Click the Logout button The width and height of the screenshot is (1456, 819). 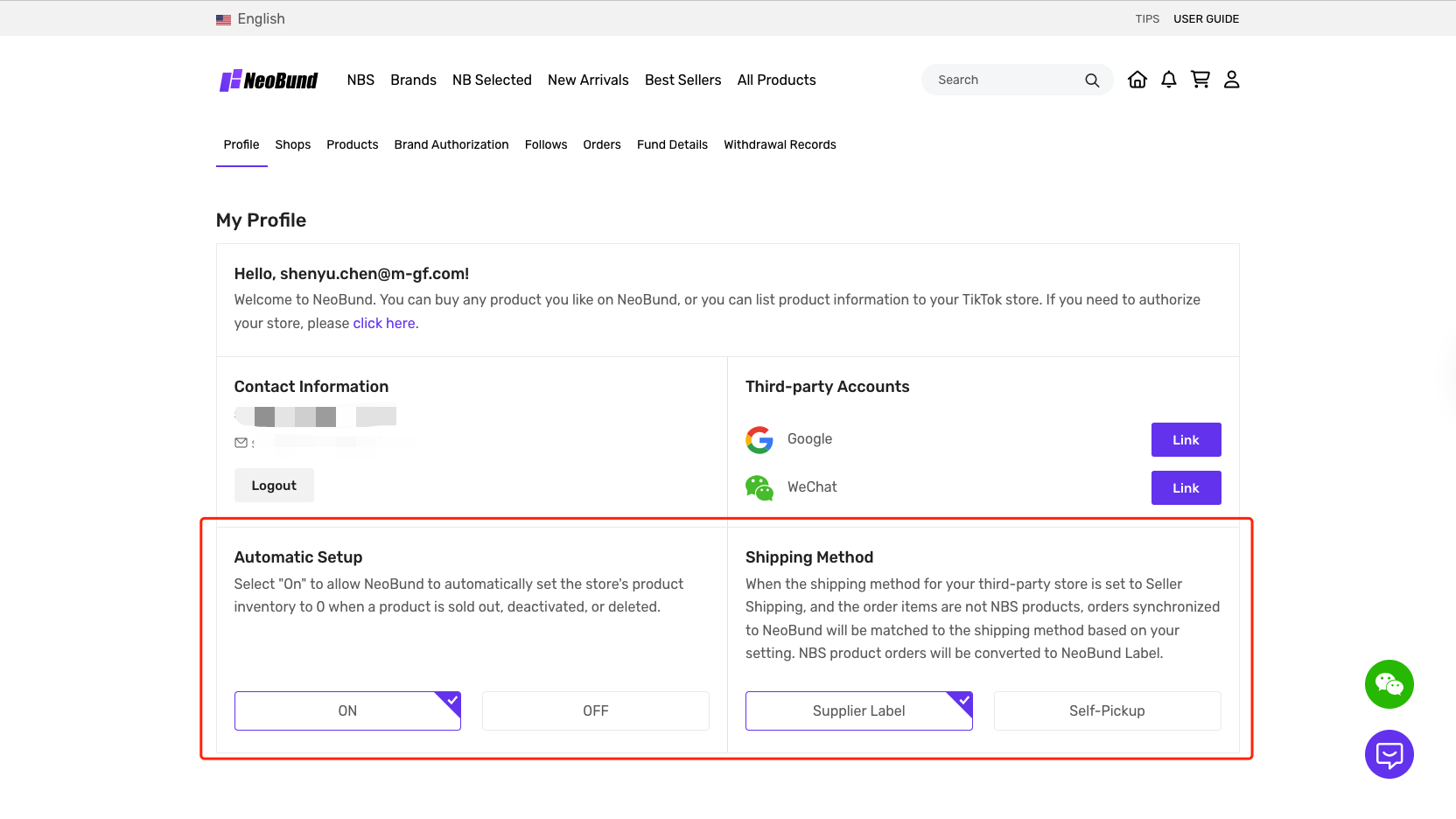click(274, 486)
